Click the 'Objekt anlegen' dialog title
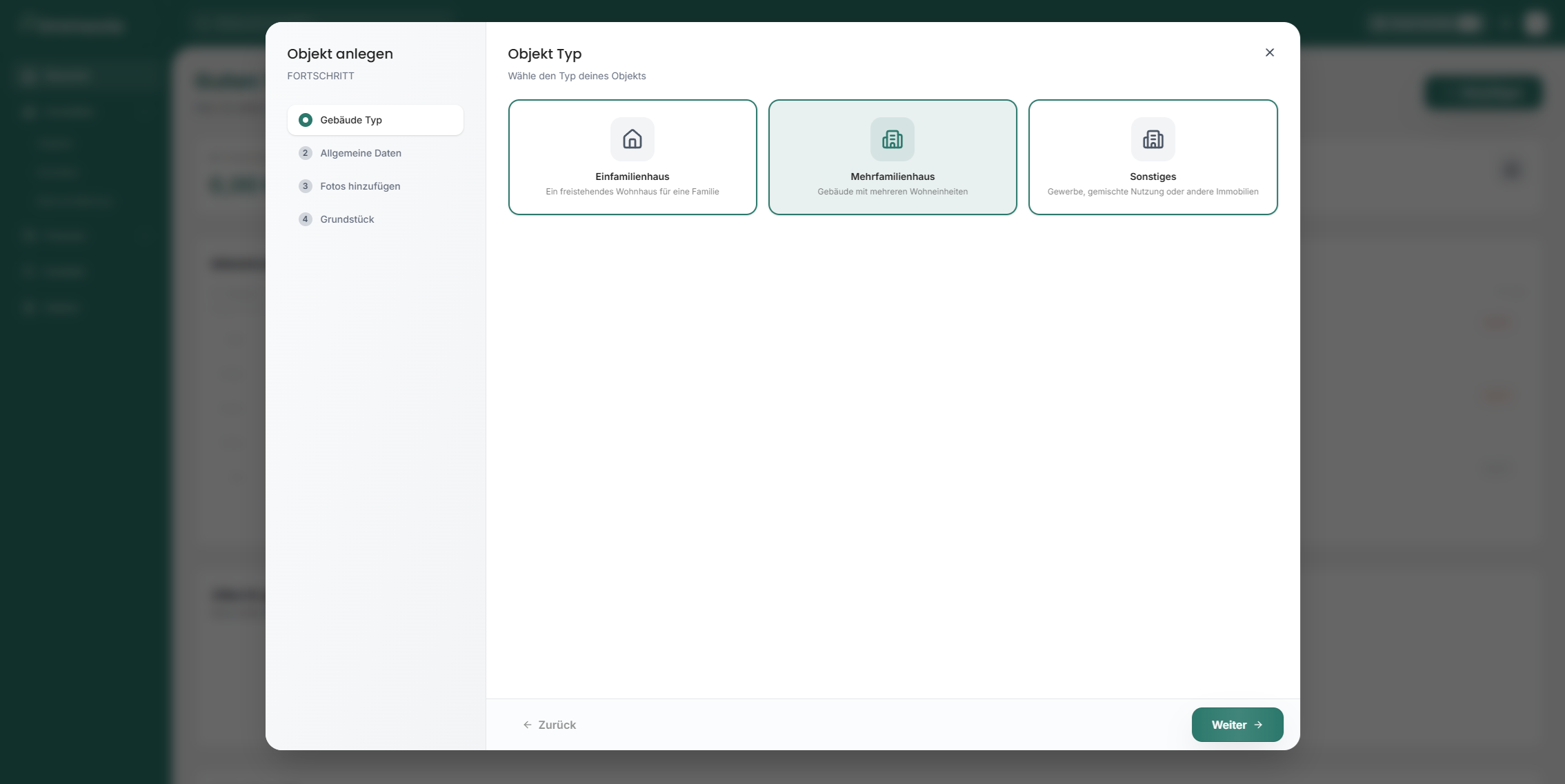 [340, 54]
